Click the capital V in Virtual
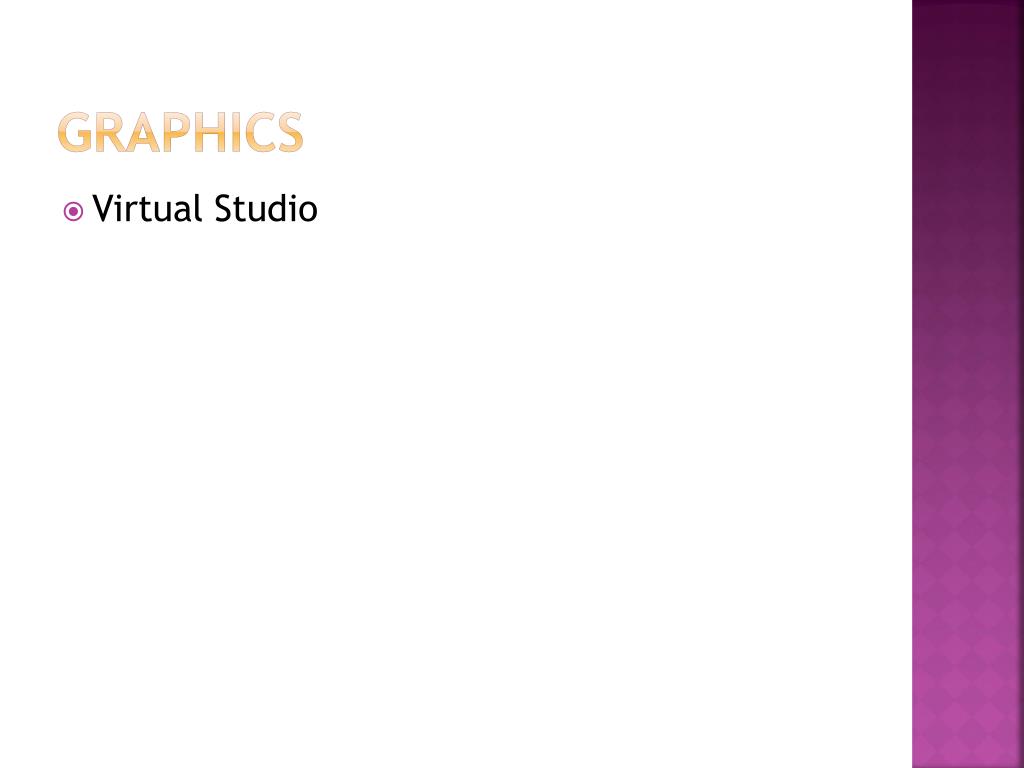Image resolution: width=1024 pixels, height=768 pixels. 105,209
